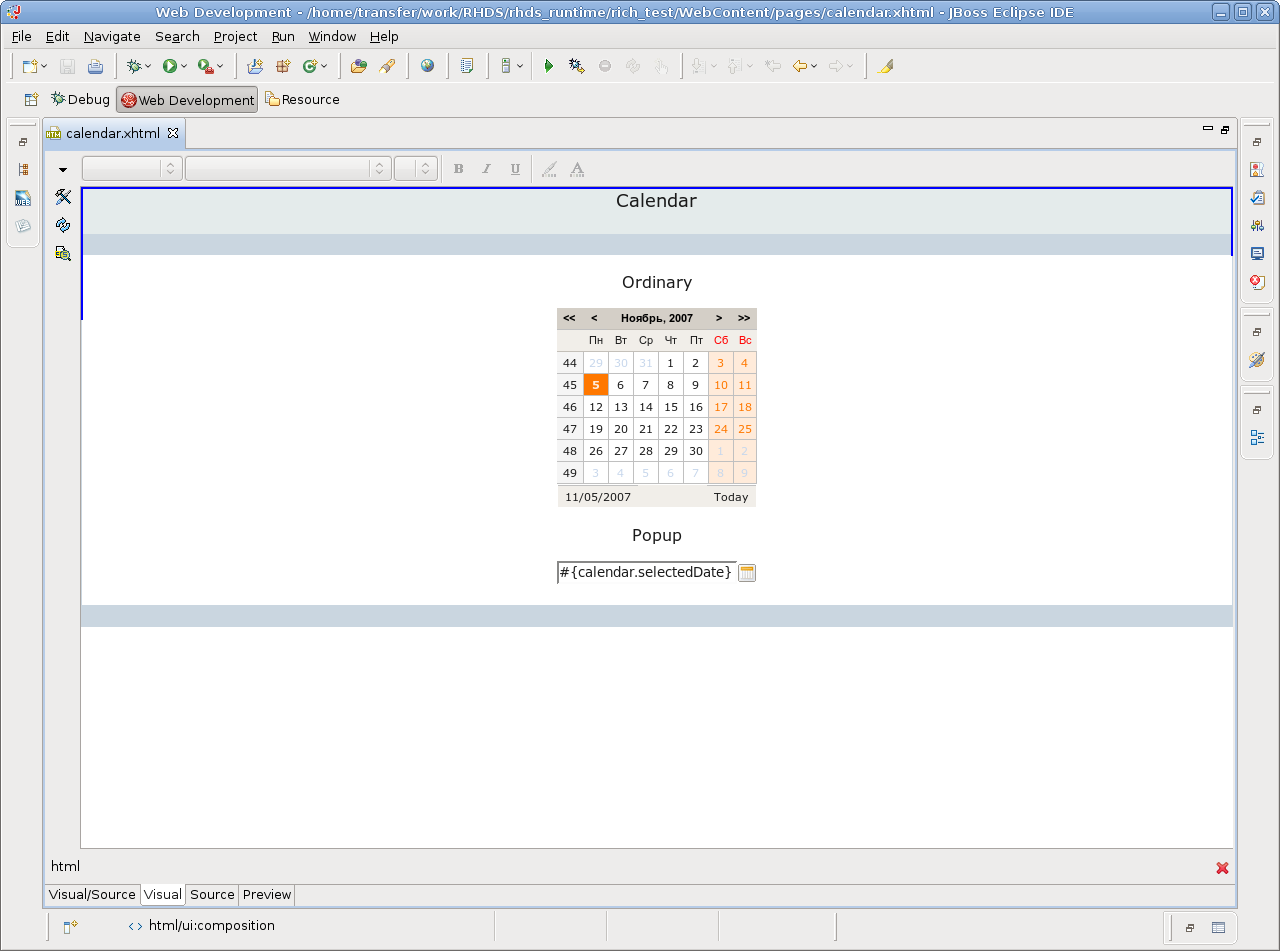Open the Problems error view icon

click(1257, 282)
